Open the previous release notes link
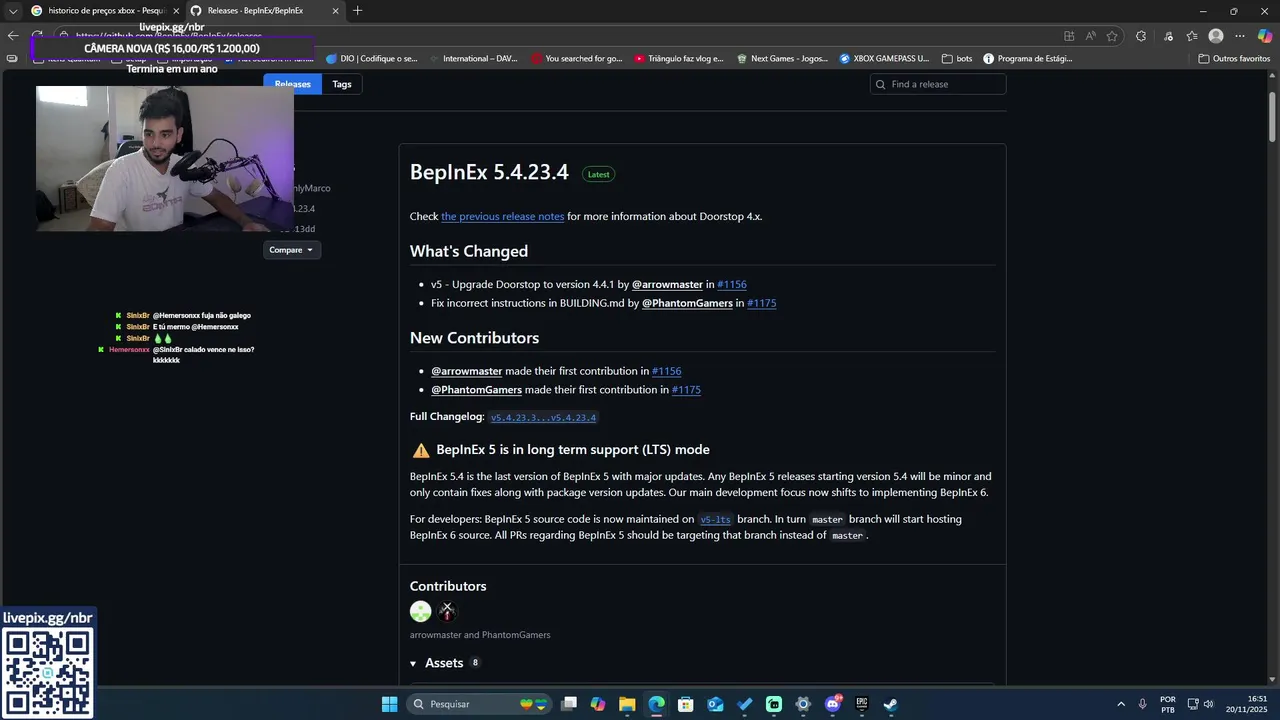 point(502,216)
